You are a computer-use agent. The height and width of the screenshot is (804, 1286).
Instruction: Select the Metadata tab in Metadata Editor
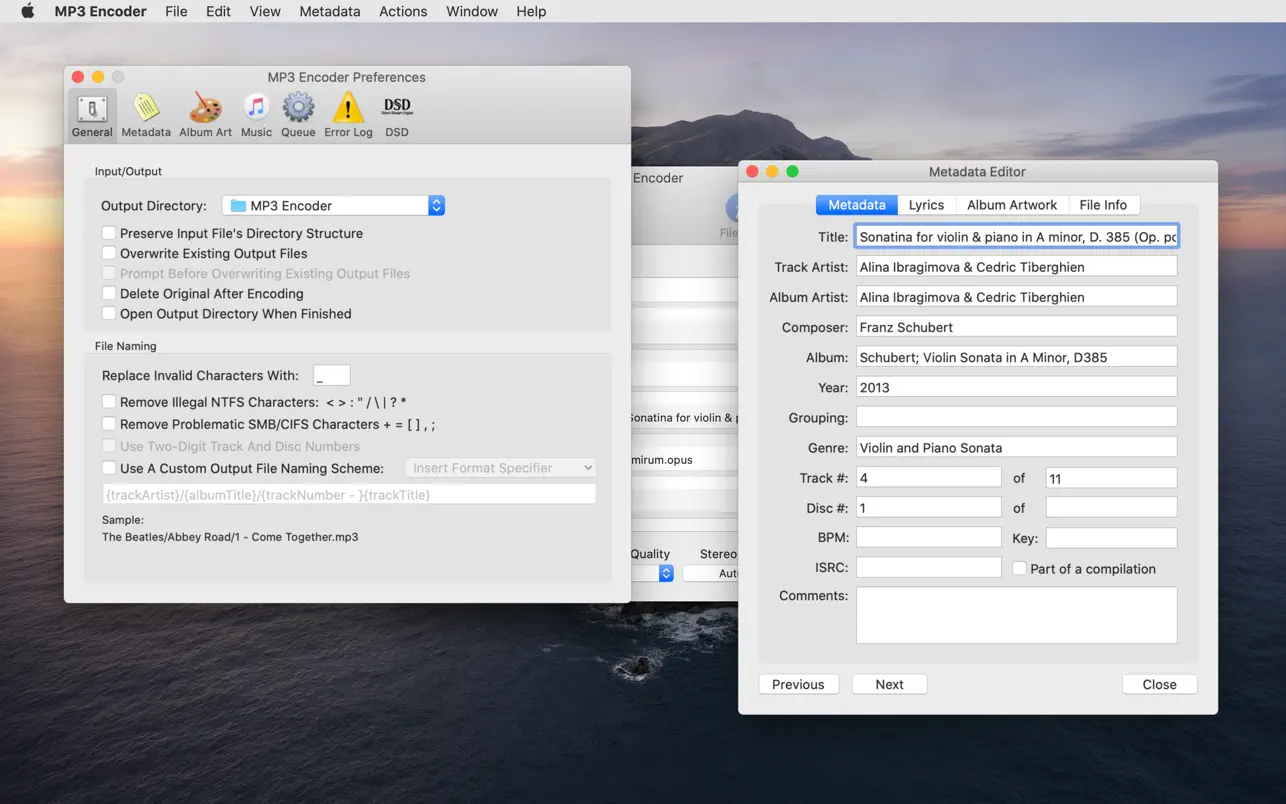click(857, 205)
